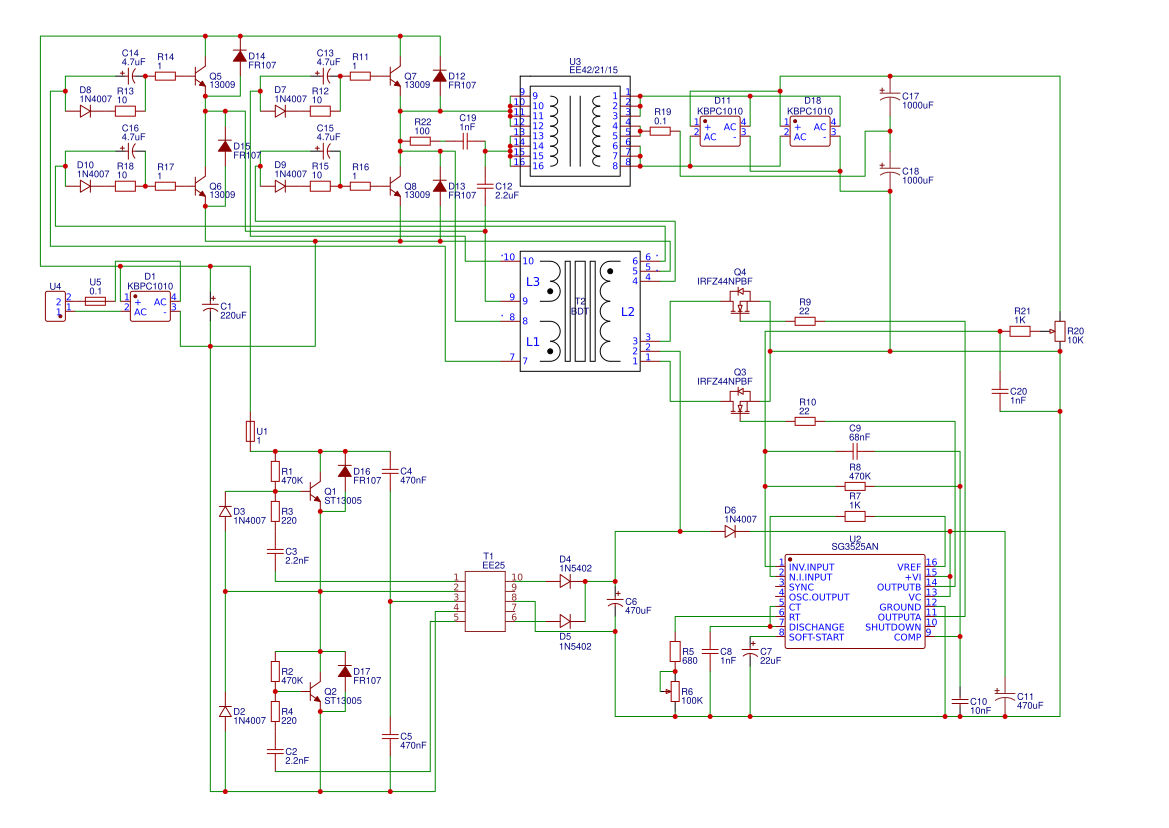Click the D15 FR107 diode symbol
1169x828 pixels.
[x=224, y=146]
